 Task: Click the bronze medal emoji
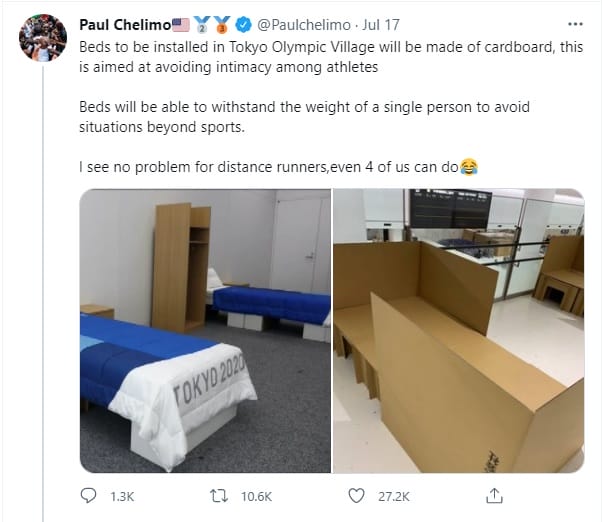pyautogui.click(x=224, y=23)
